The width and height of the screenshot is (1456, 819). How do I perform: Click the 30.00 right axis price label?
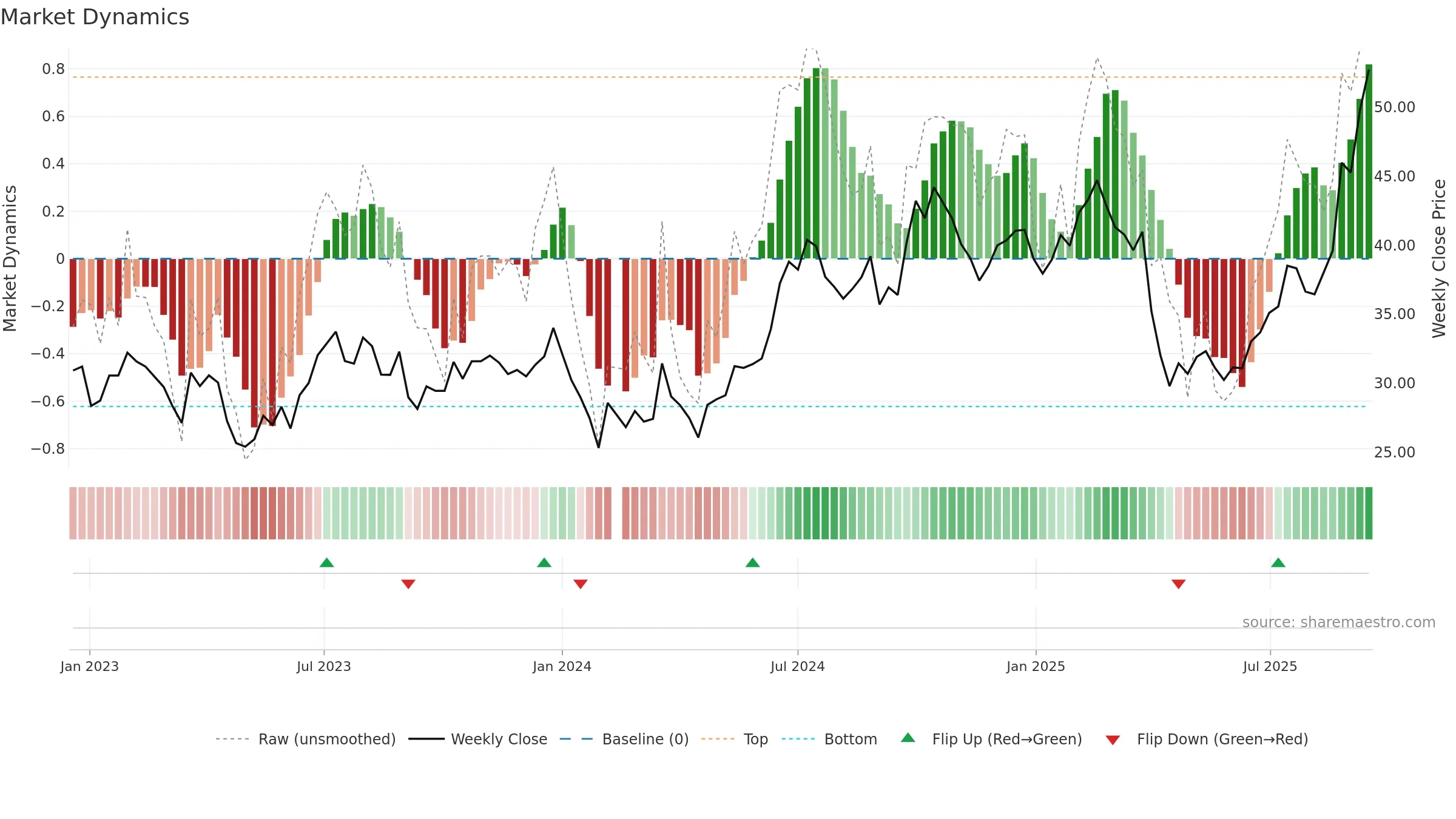1395,383
